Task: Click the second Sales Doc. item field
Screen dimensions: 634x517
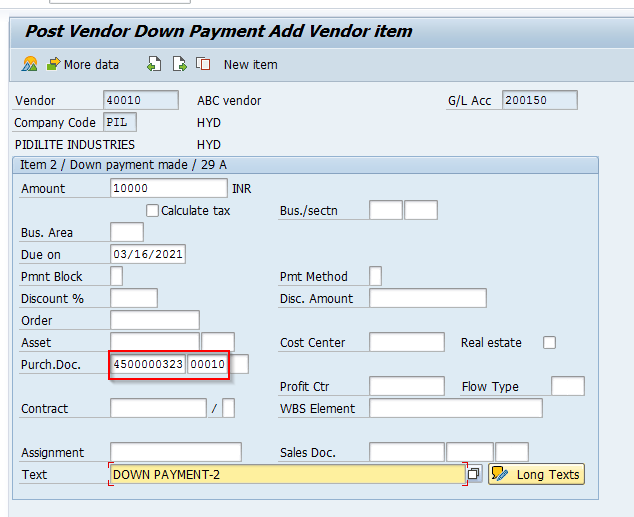Action: (x=470, y=452)
